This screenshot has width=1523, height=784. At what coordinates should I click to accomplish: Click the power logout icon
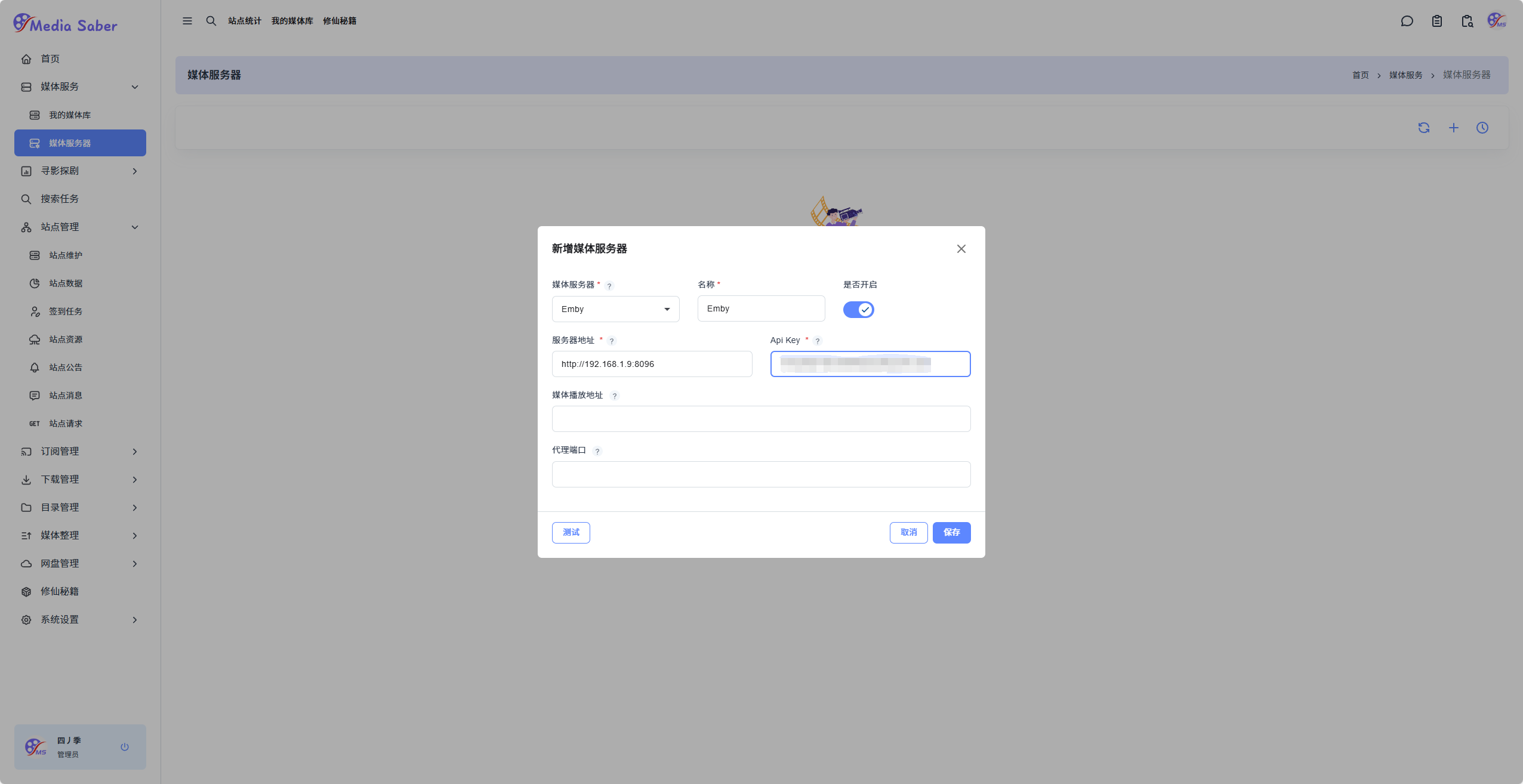point(125,747)
